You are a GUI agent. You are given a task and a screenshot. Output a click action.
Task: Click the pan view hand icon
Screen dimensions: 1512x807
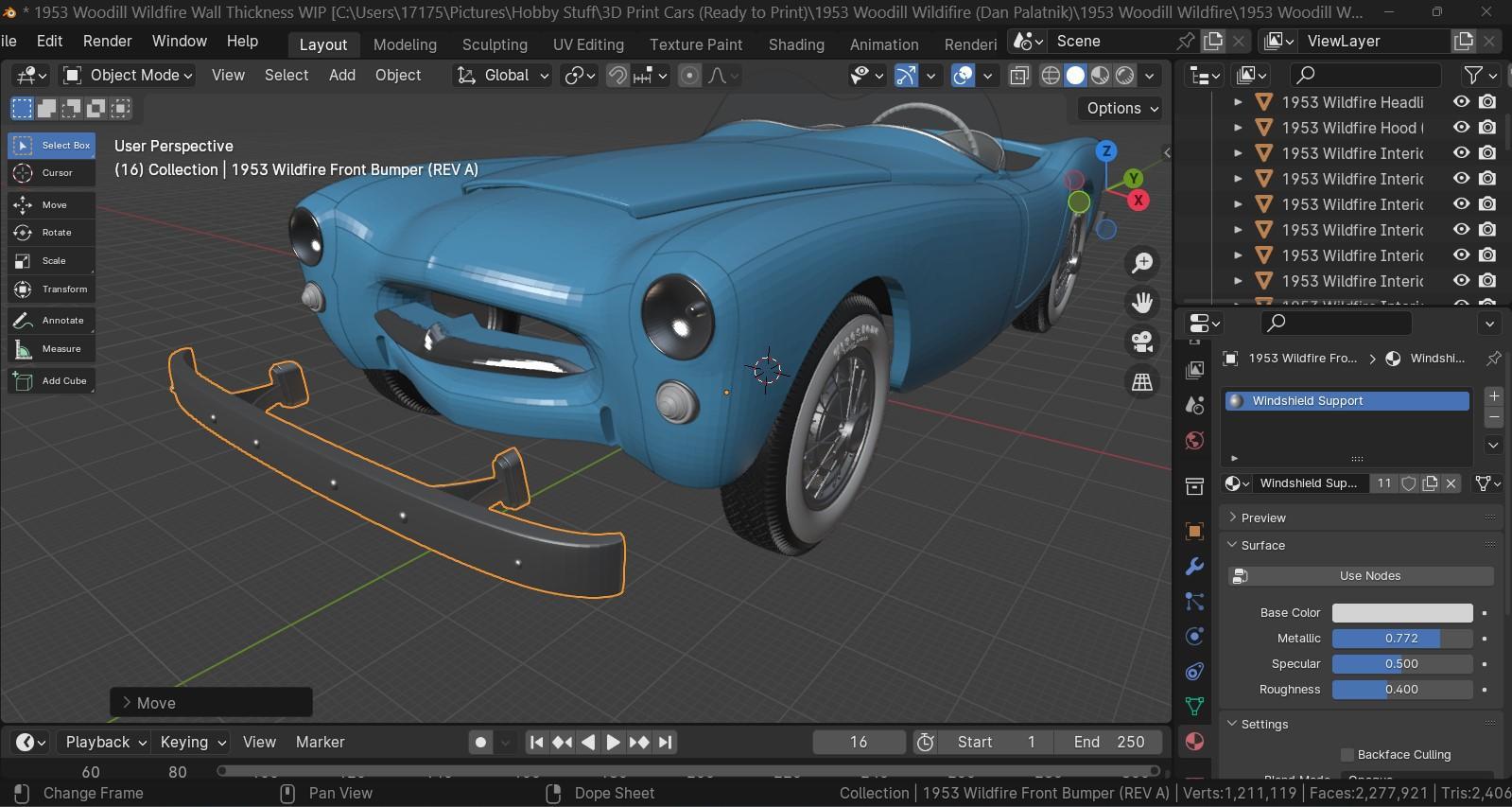tap(1142, 303)
